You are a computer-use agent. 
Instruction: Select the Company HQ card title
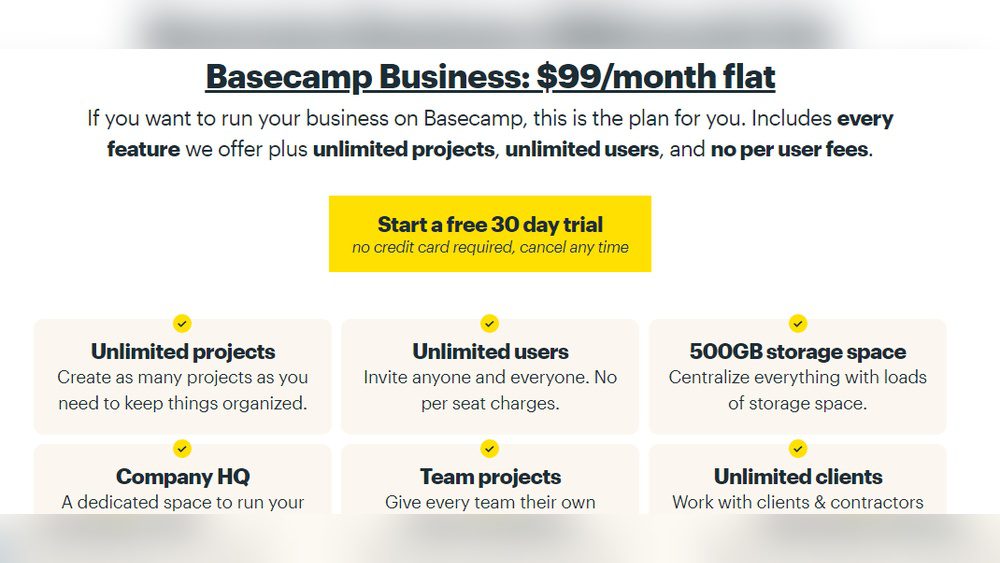(x=183, y=477)
